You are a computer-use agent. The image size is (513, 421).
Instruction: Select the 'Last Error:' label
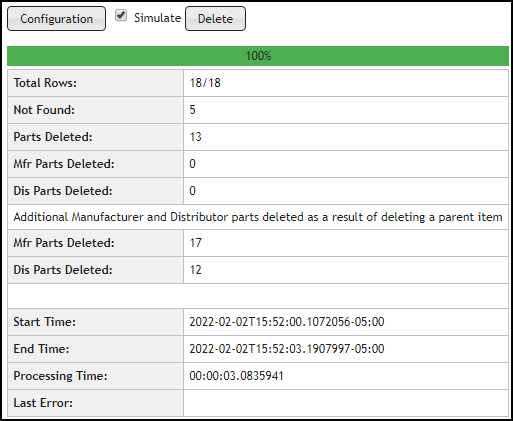pyautogui.click(x=43, y=403)
